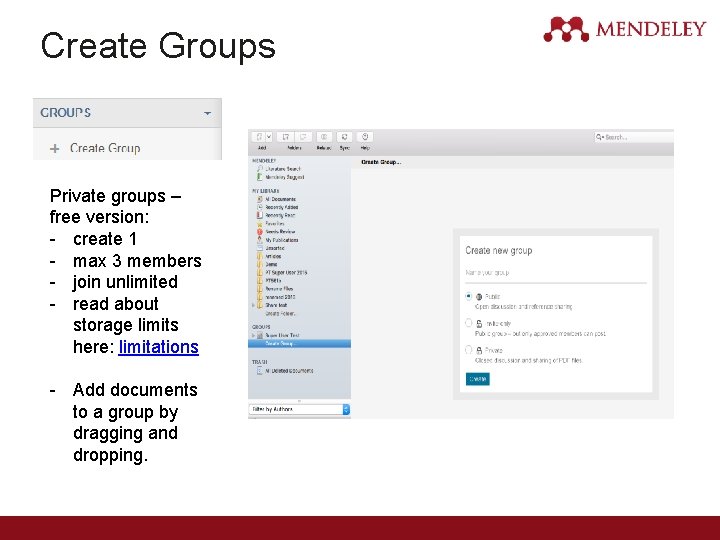Click the Mendeley logo

[624, 29]
